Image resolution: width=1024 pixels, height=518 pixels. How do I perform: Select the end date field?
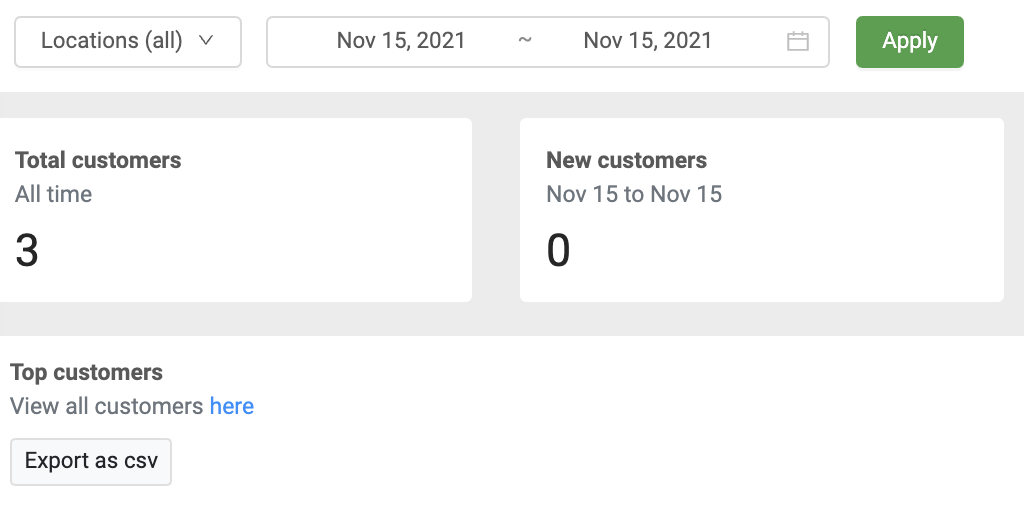click(x=648, y=41)
